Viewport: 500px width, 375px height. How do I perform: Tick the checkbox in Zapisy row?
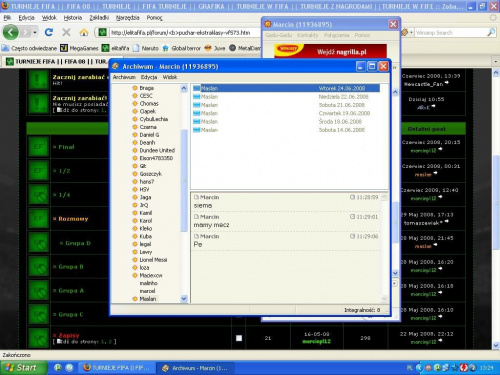click(x=239, y=338)
